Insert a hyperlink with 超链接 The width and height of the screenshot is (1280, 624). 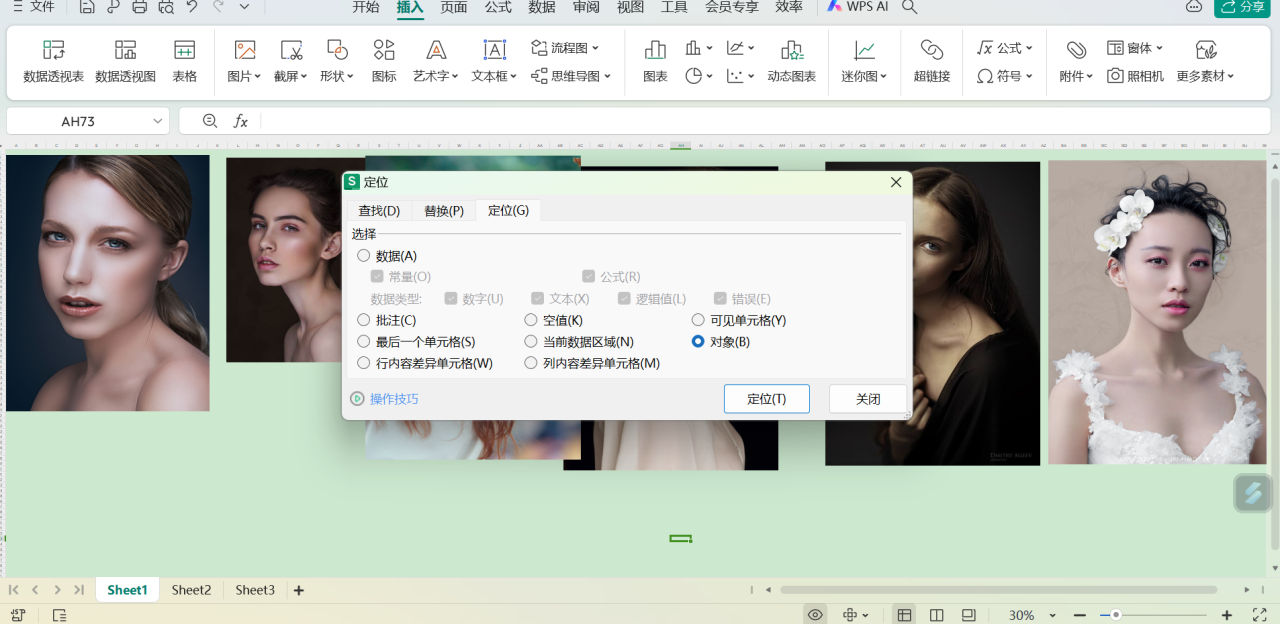click(x=932, y=61)
